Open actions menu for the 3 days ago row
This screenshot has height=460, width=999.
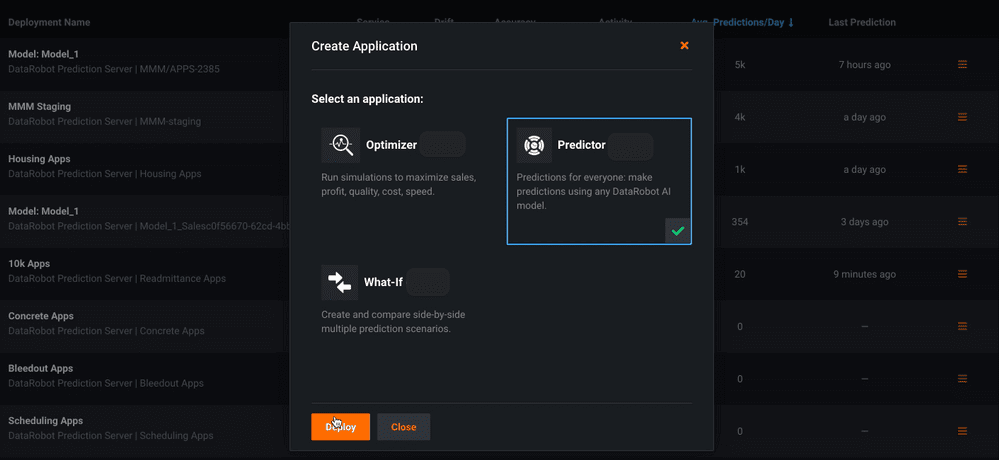coord(963,221)
